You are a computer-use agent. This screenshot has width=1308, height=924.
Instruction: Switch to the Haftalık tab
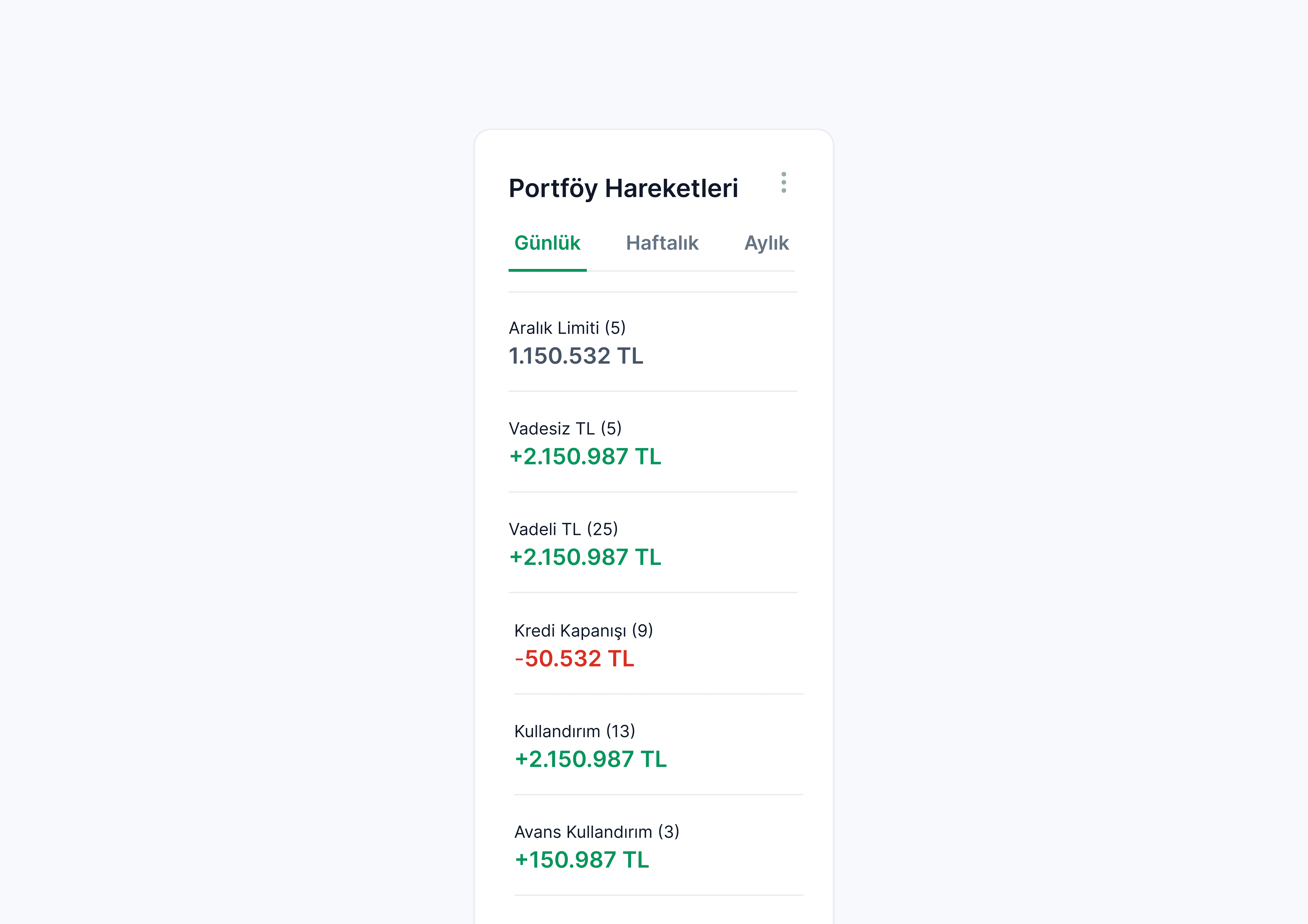pos(662,243)
